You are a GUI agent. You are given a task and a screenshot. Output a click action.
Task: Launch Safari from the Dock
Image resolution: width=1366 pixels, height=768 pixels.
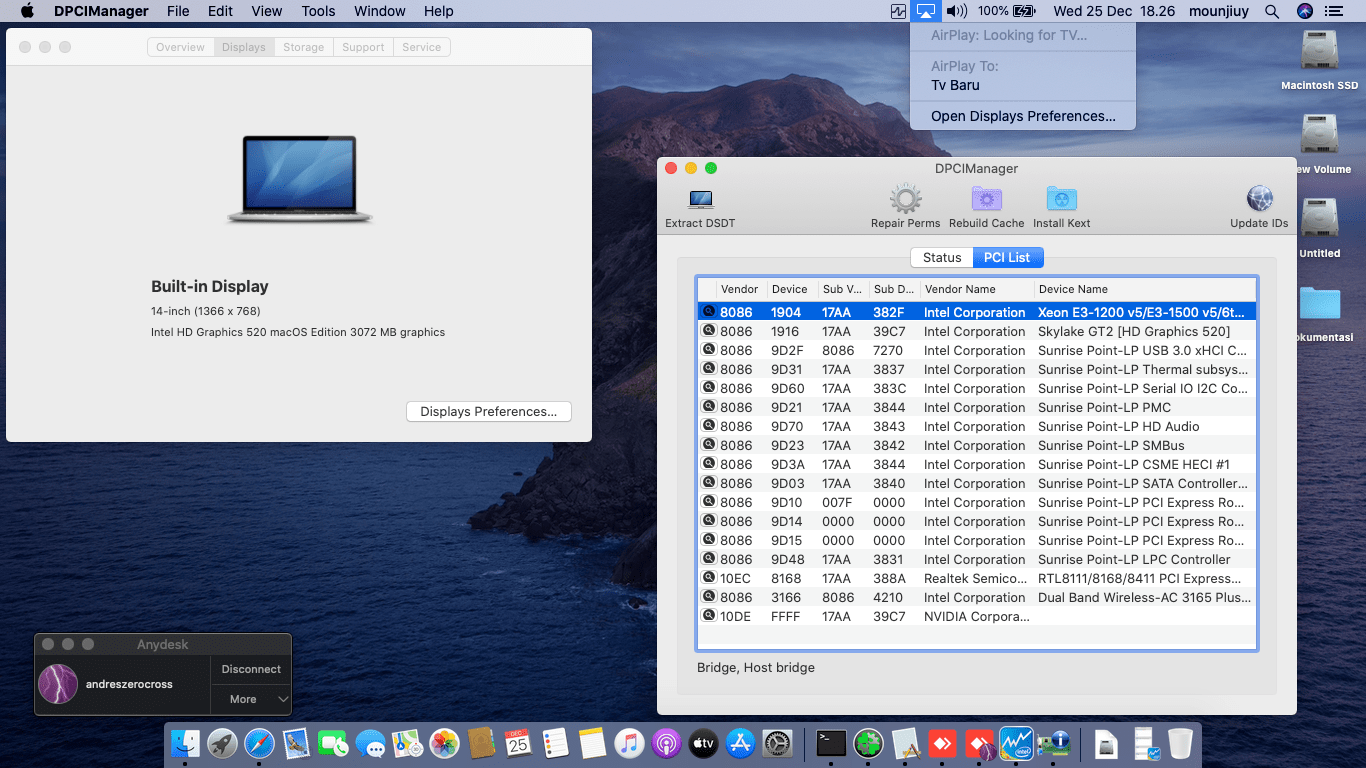[x=259, y=743]
